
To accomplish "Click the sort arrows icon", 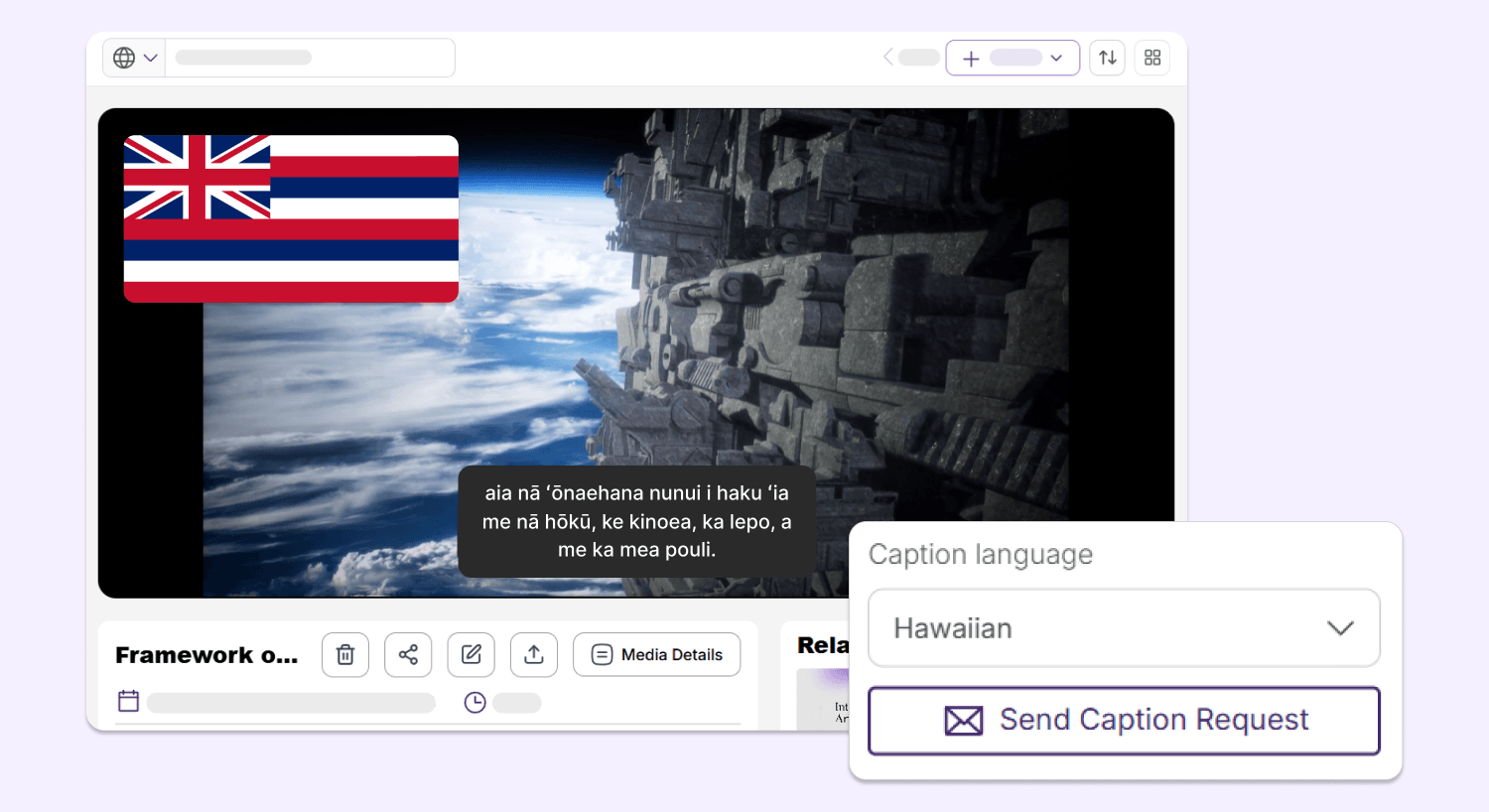I will pos(1108,58).
